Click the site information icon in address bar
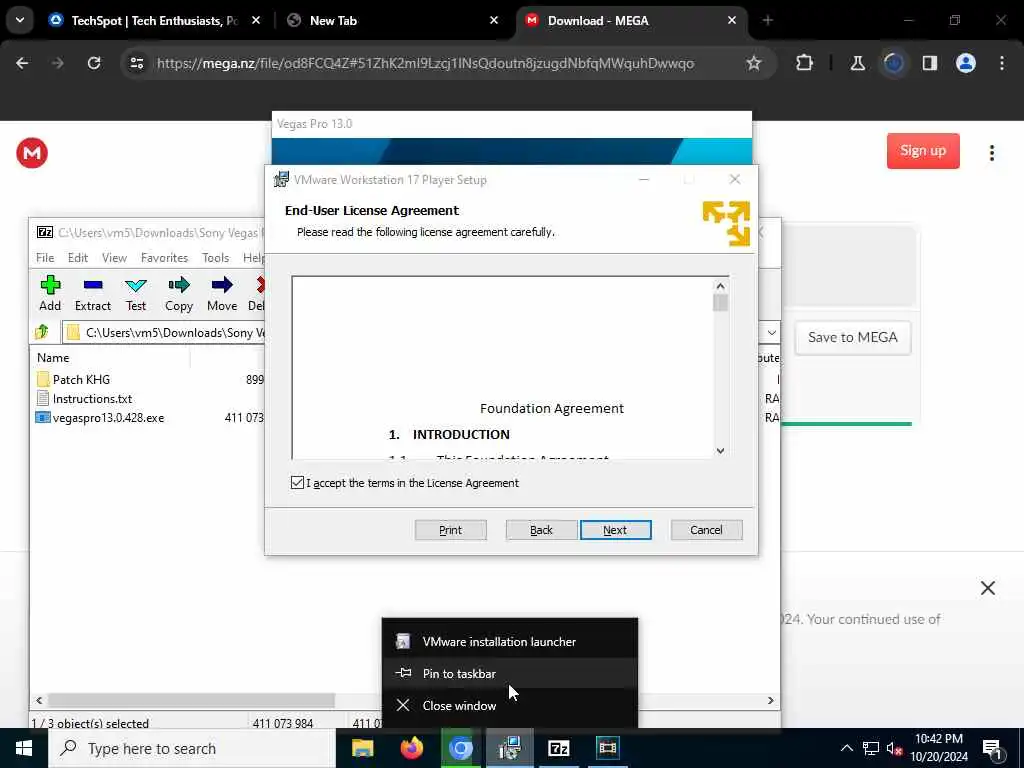This screenshot has height=768, width=1024. [x=137, y=63]
